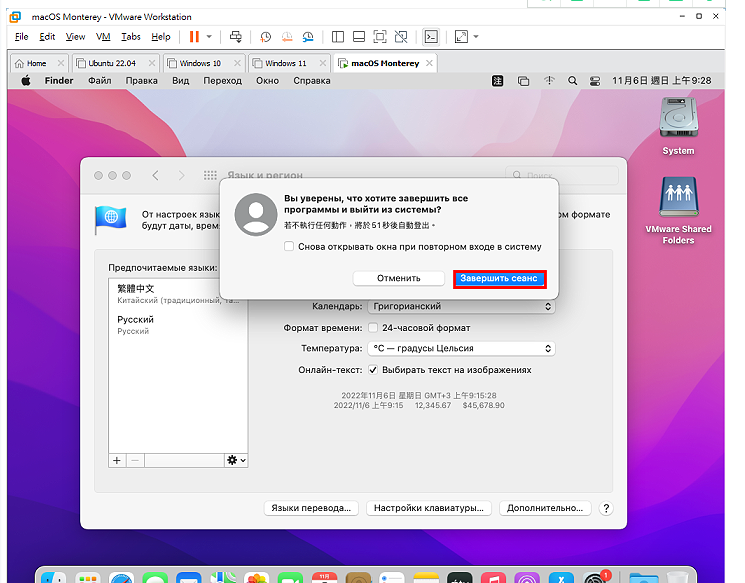
Task: Open the power options arrow beside the pause button
Action: click(209, 37)
